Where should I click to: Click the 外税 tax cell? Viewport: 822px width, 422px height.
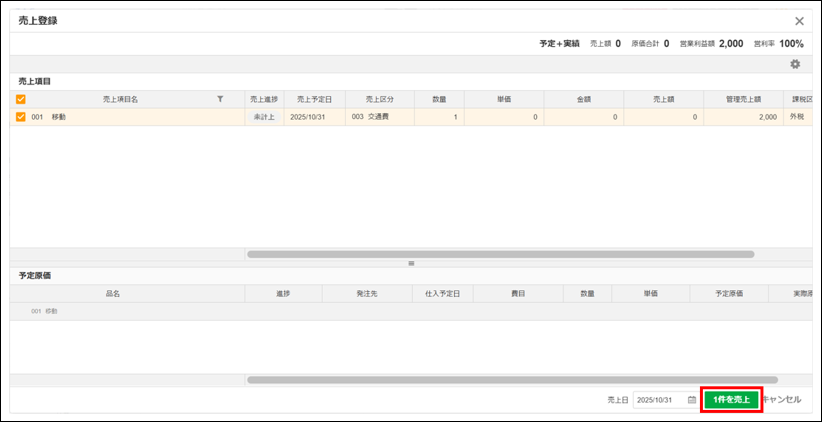point(797,117)
